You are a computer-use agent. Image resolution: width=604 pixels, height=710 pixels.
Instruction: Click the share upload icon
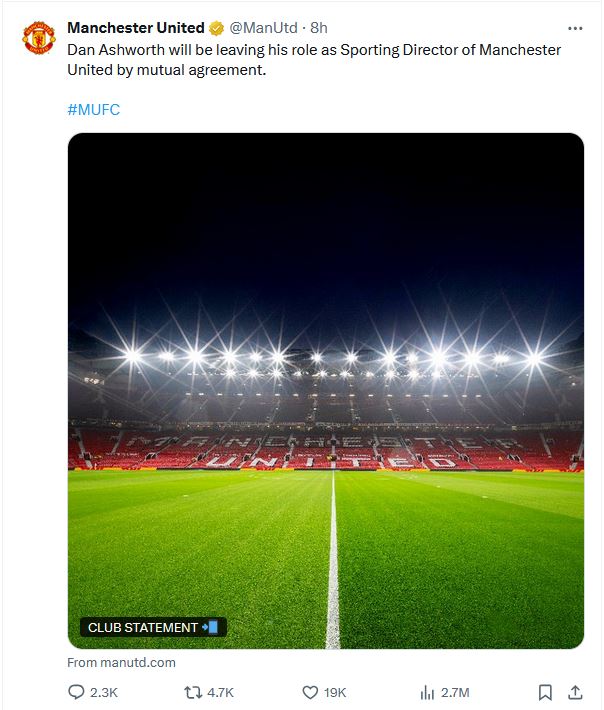[x=575, y=692]
